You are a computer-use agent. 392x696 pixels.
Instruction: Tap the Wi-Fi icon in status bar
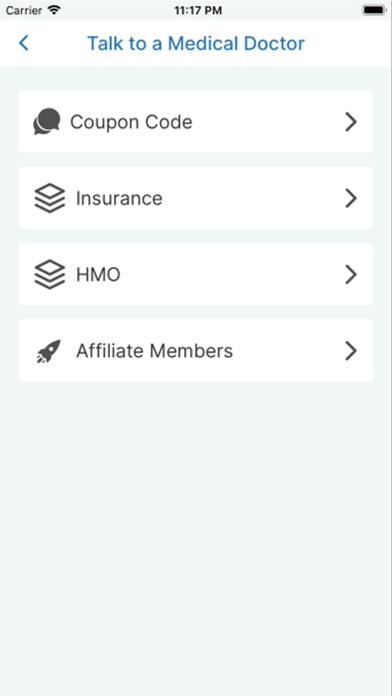coord(54,10)
